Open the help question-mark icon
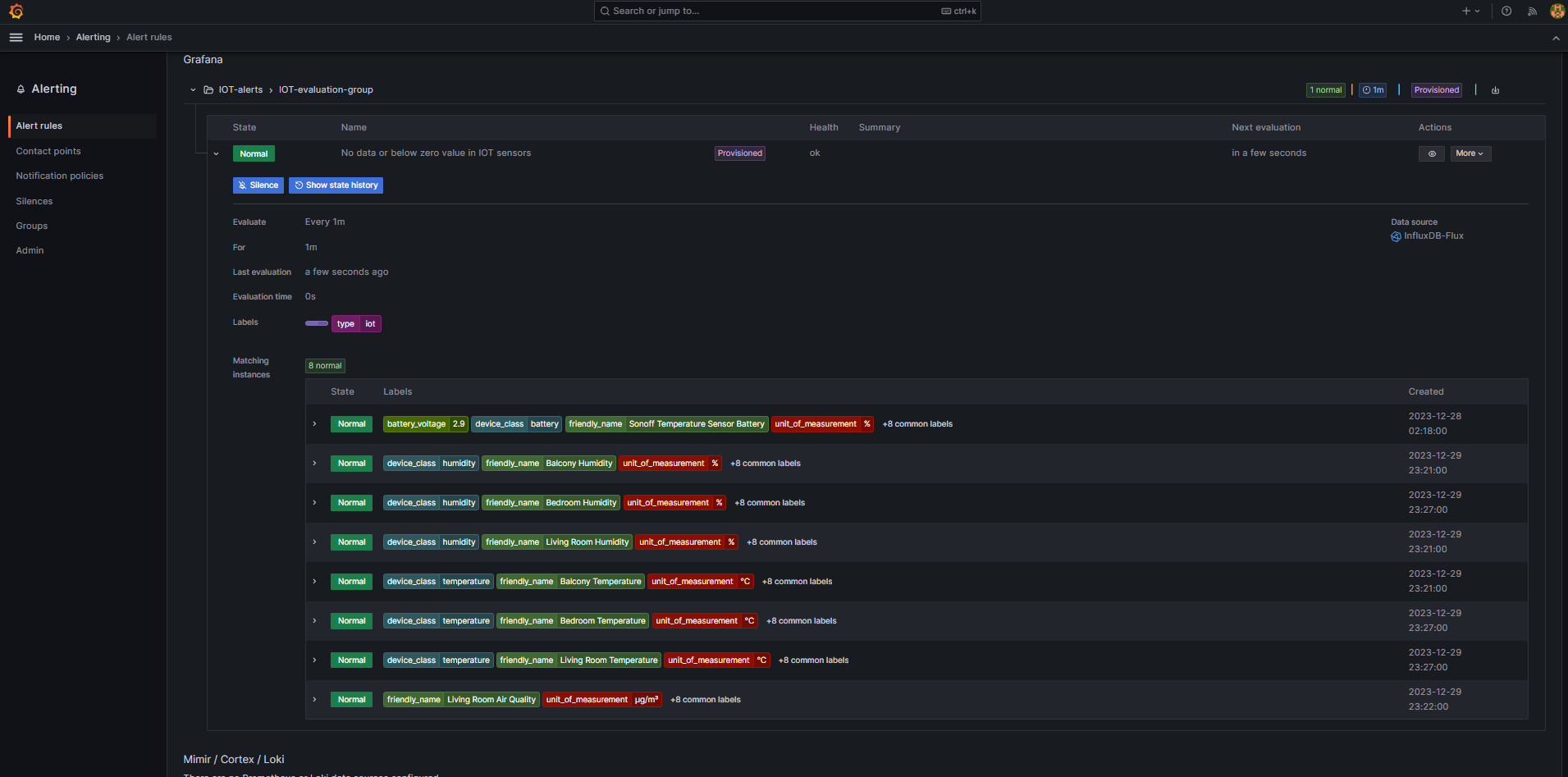 pyautogui.click(x=1506, y=11)
